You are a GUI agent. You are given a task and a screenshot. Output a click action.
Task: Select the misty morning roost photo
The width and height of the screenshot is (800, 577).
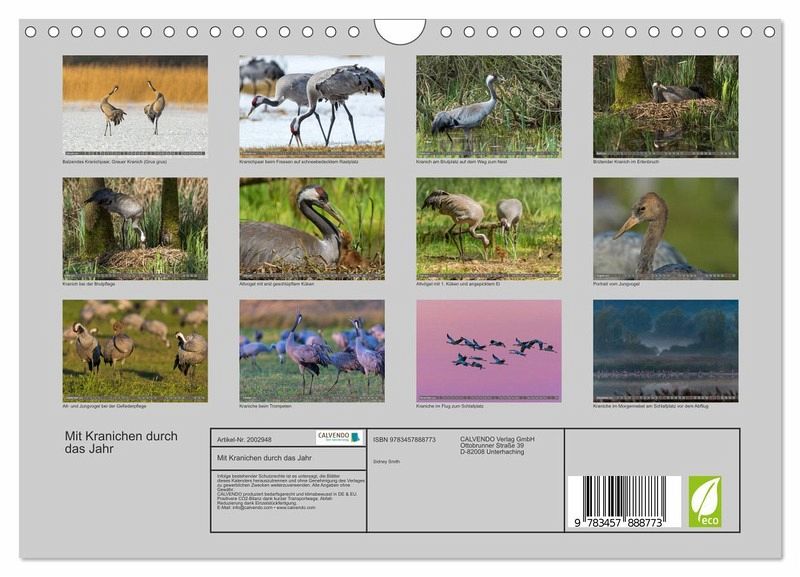pos(665,350)
